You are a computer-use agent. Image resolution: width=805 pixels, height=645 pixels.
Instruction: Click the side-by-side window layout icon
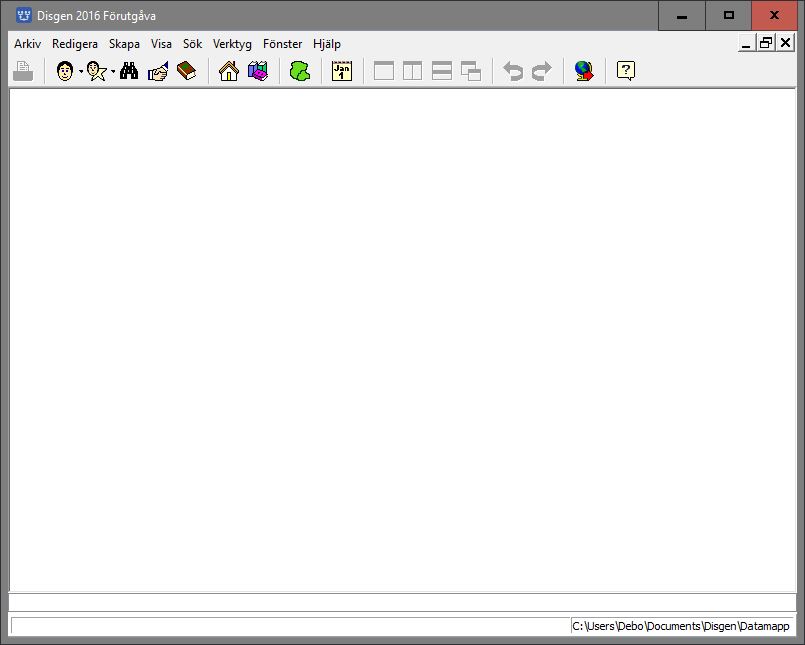pos(413,71)
